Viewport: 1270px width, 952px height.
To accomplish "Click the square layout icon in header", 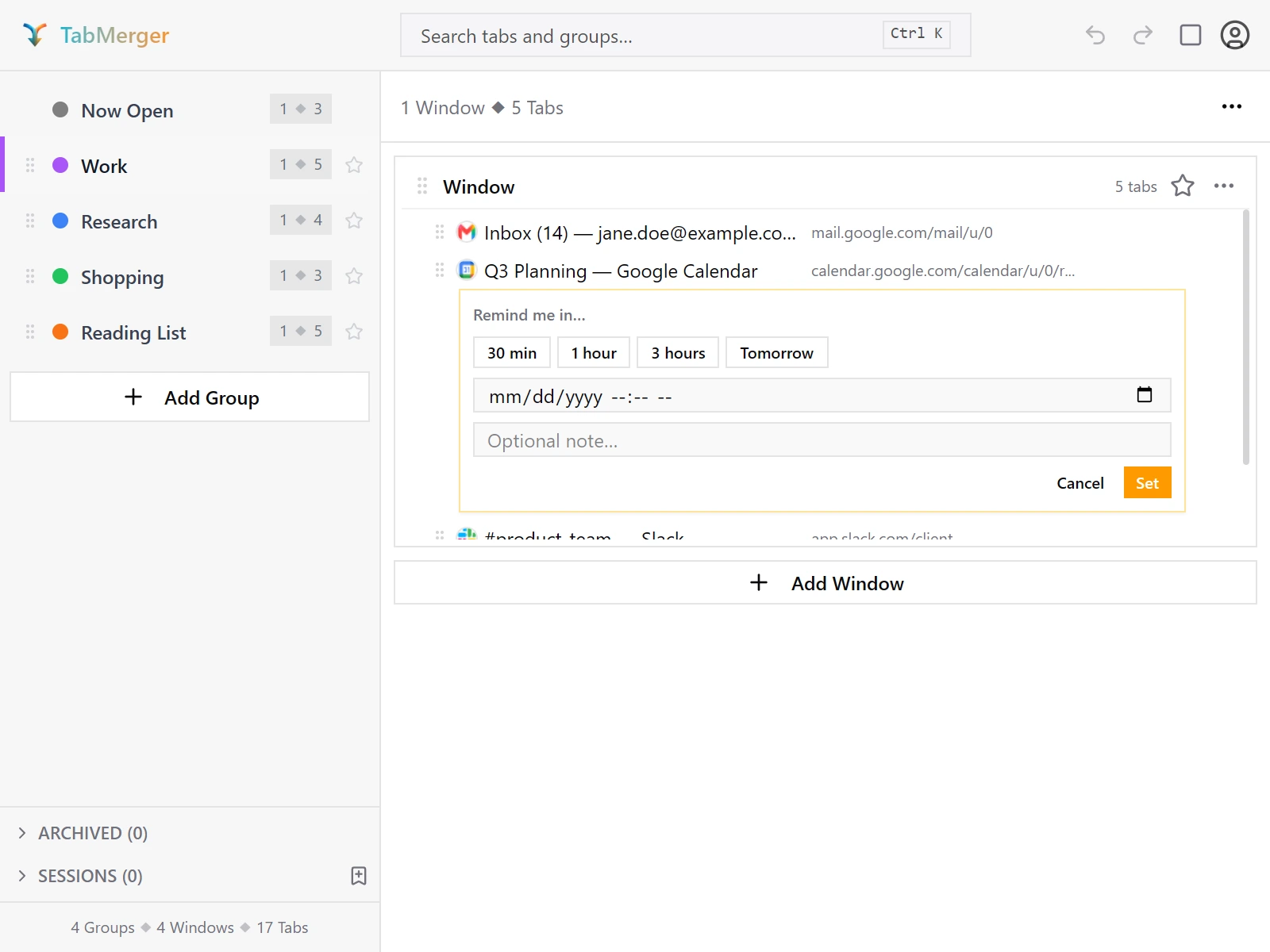I will tap(1191, 35).
